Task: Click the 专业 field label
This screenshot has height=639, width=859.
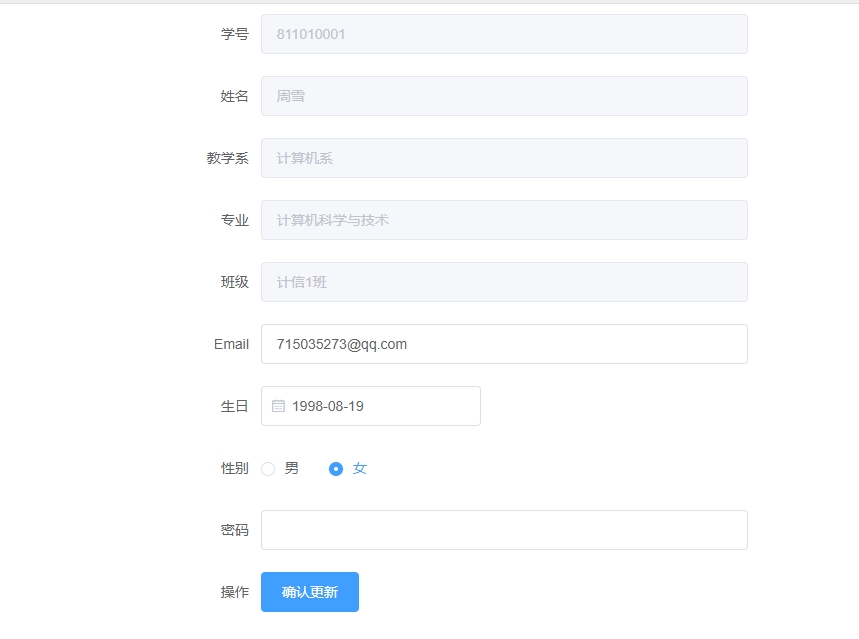Action: (234, 220)
